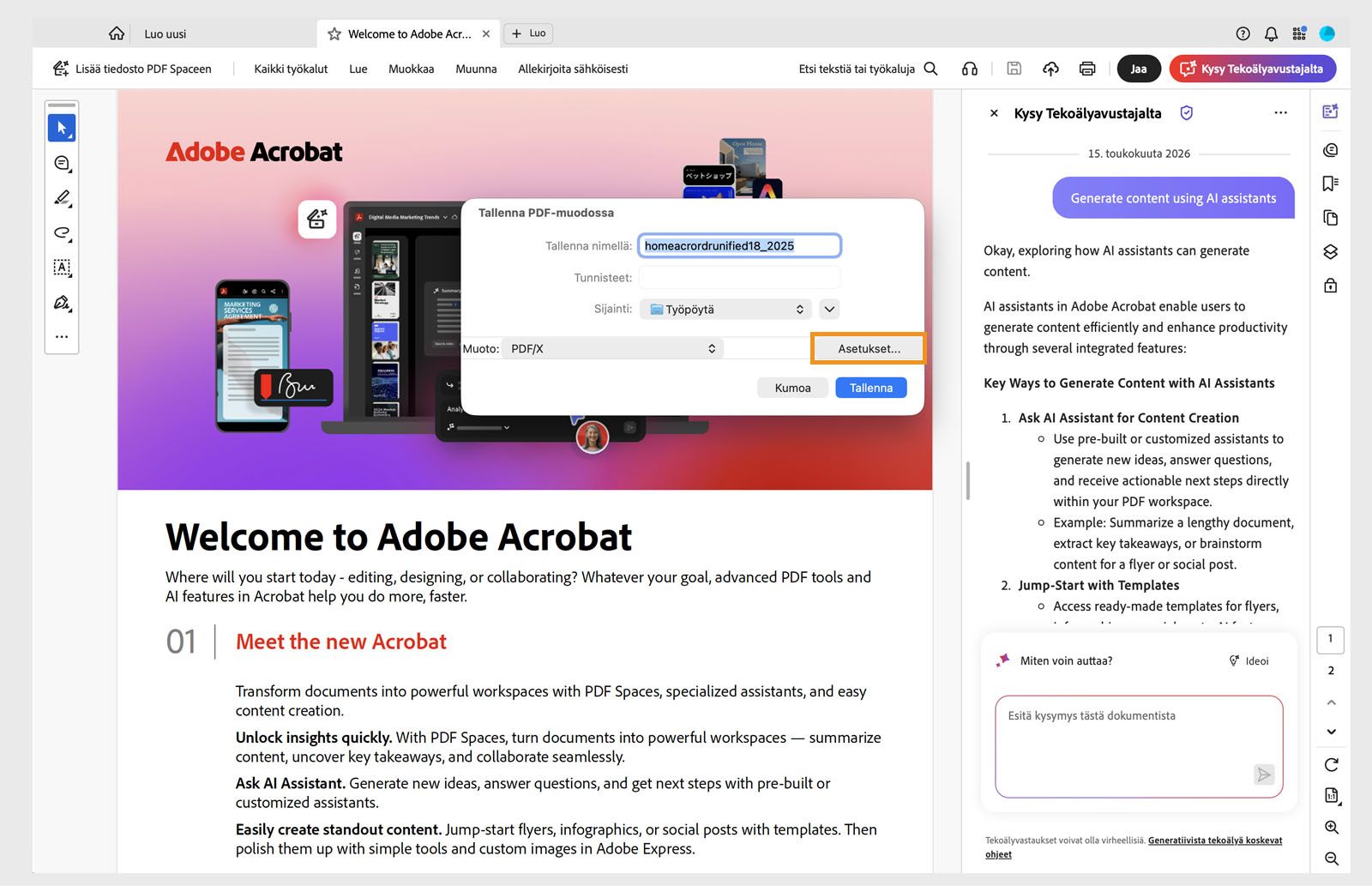Open the Kaikki työkalut menu

click(291, 69)
